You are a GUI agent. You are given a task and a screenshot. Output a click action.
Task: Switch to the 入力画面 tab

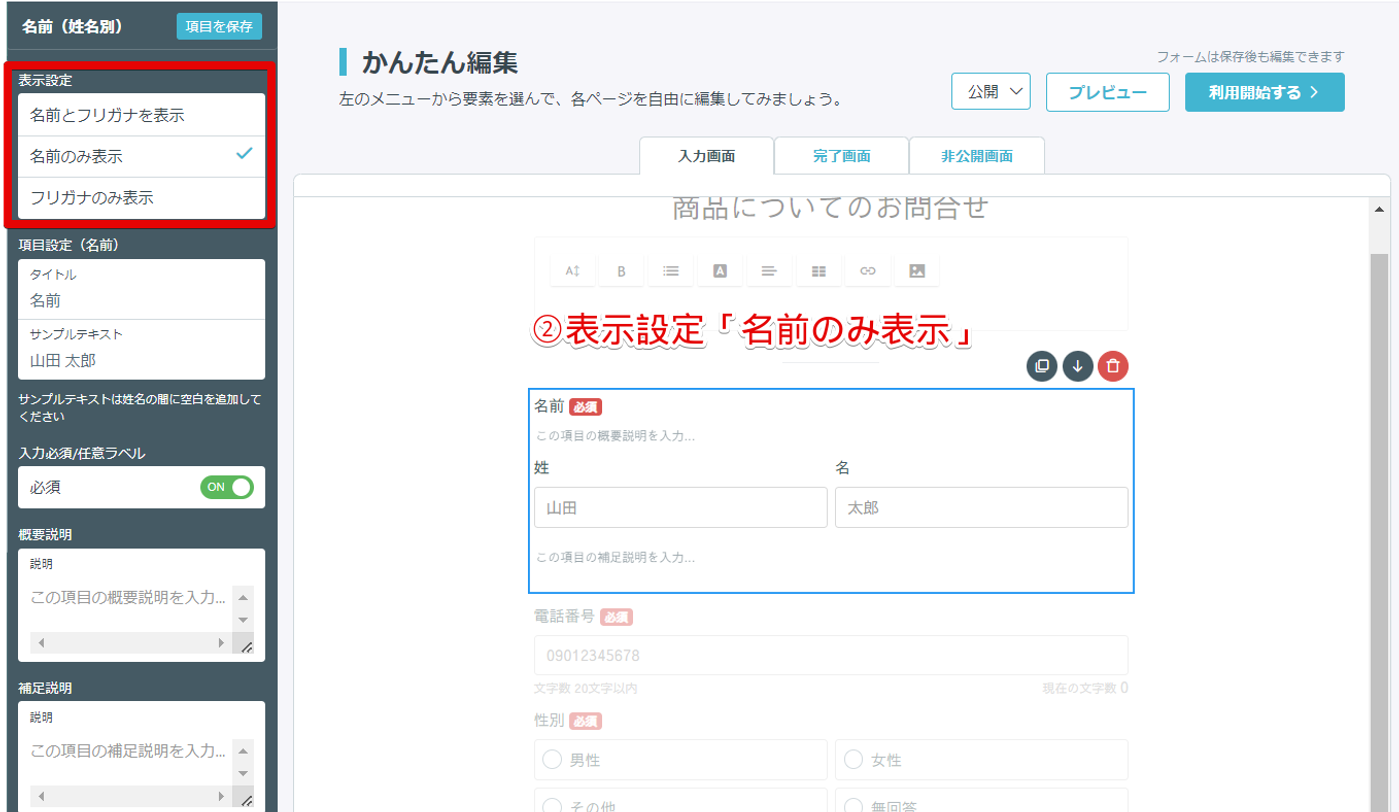706,156
